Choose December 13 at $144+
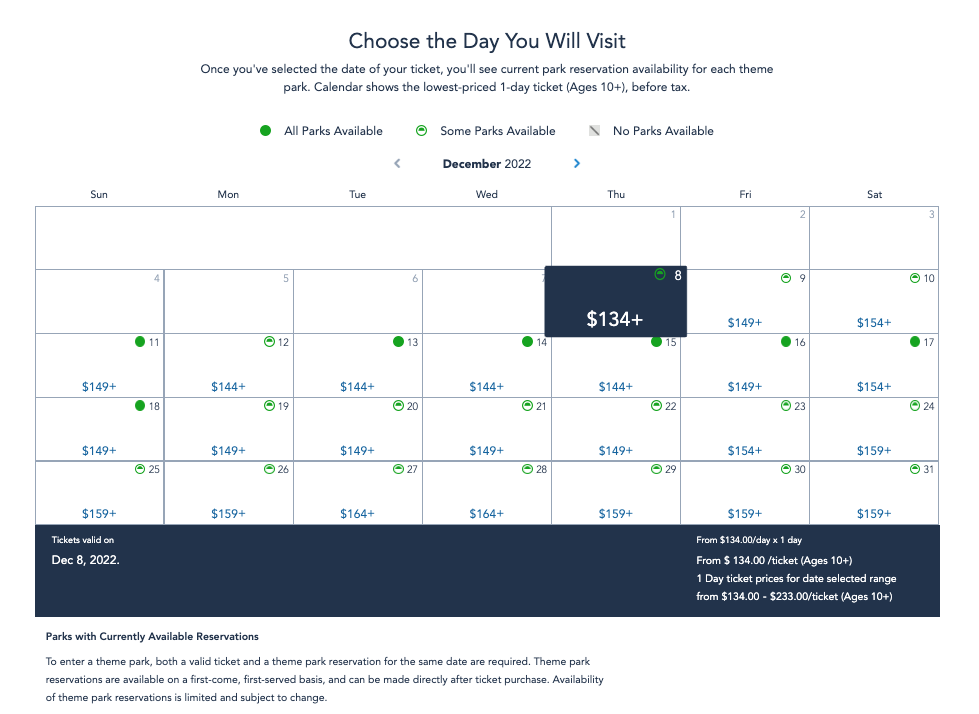Image resolution: width=979 pixels, height=714 pixels. tap(358, 366)
